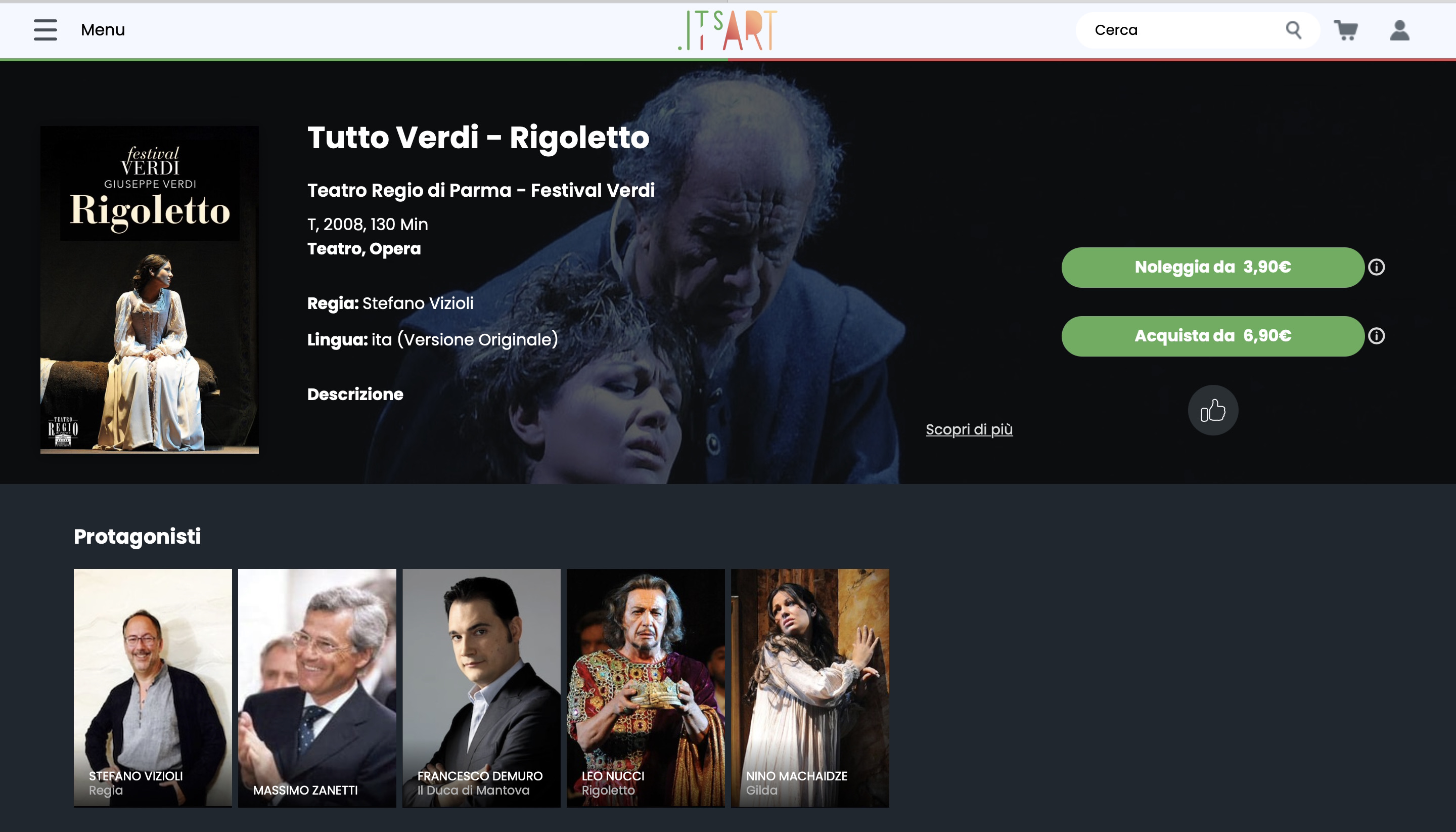The height and width of the screenshot is (832, 1456).
Task: Select Nino Machaidze protagonist card
Action: 810,687
